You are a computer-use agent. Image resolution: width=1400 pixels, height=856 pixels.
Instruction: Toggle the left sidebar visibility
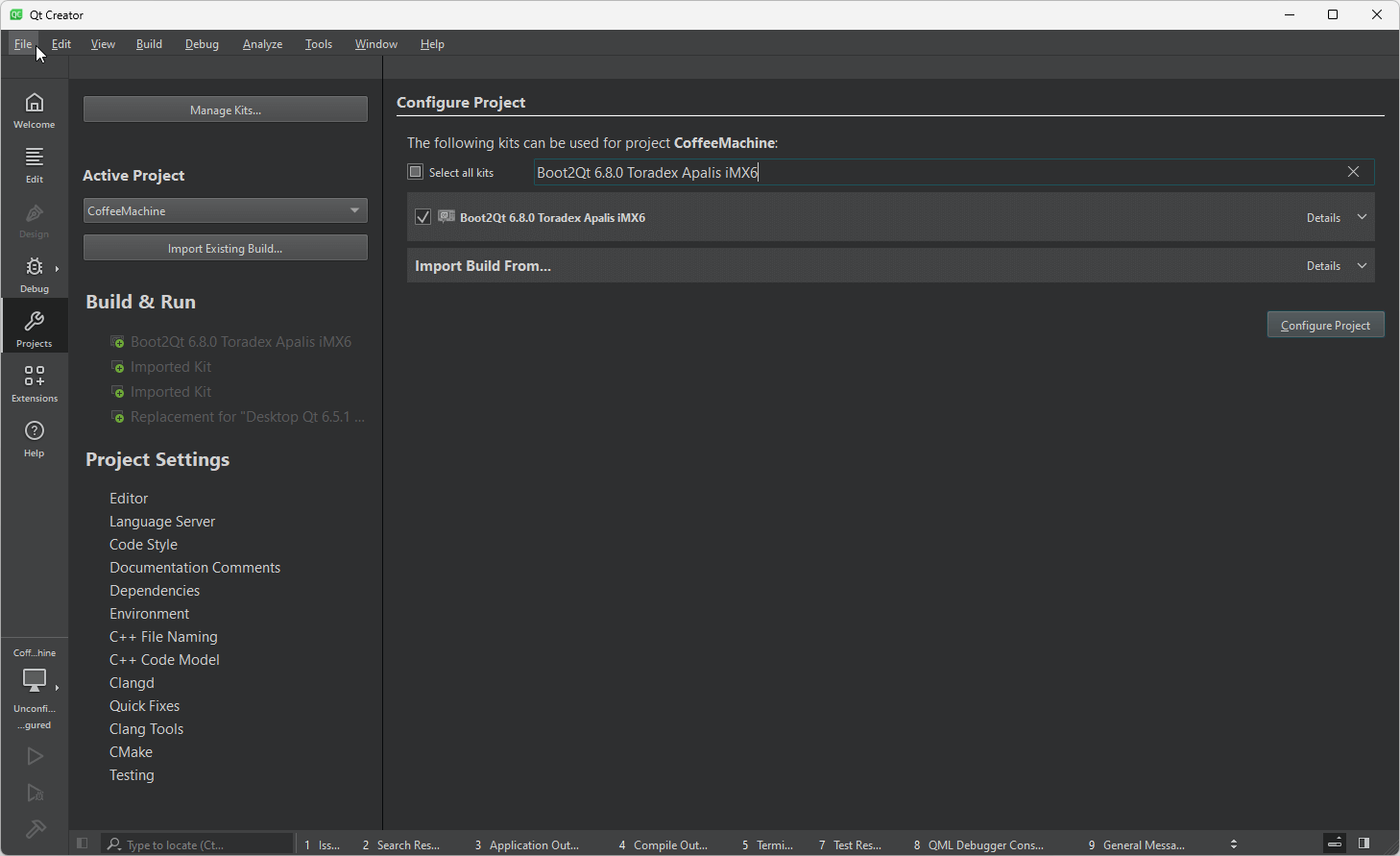tap(83, 844)
